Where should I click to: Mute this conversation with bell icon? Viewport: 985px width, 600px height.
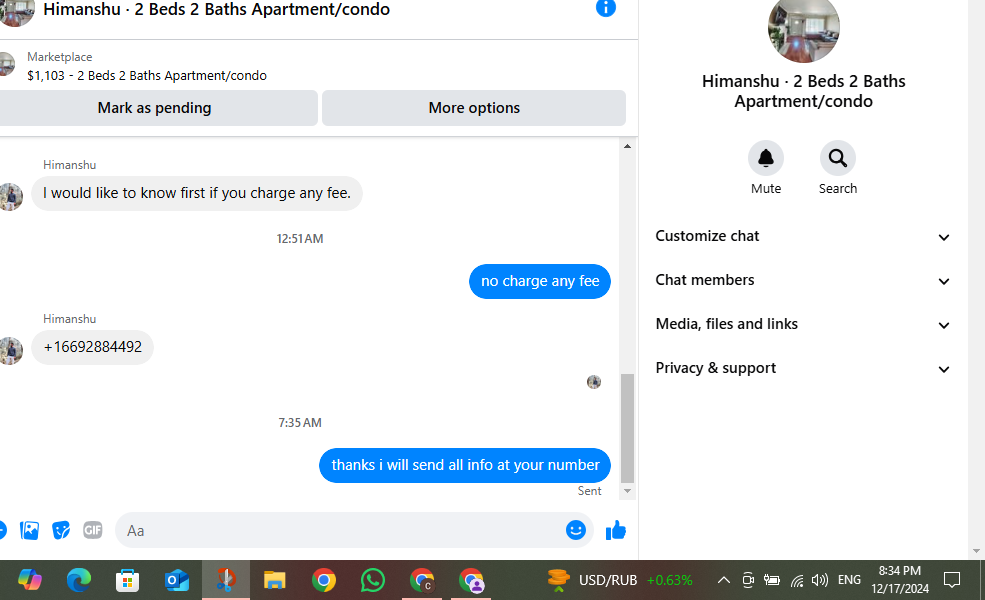(x=766, y=158)
